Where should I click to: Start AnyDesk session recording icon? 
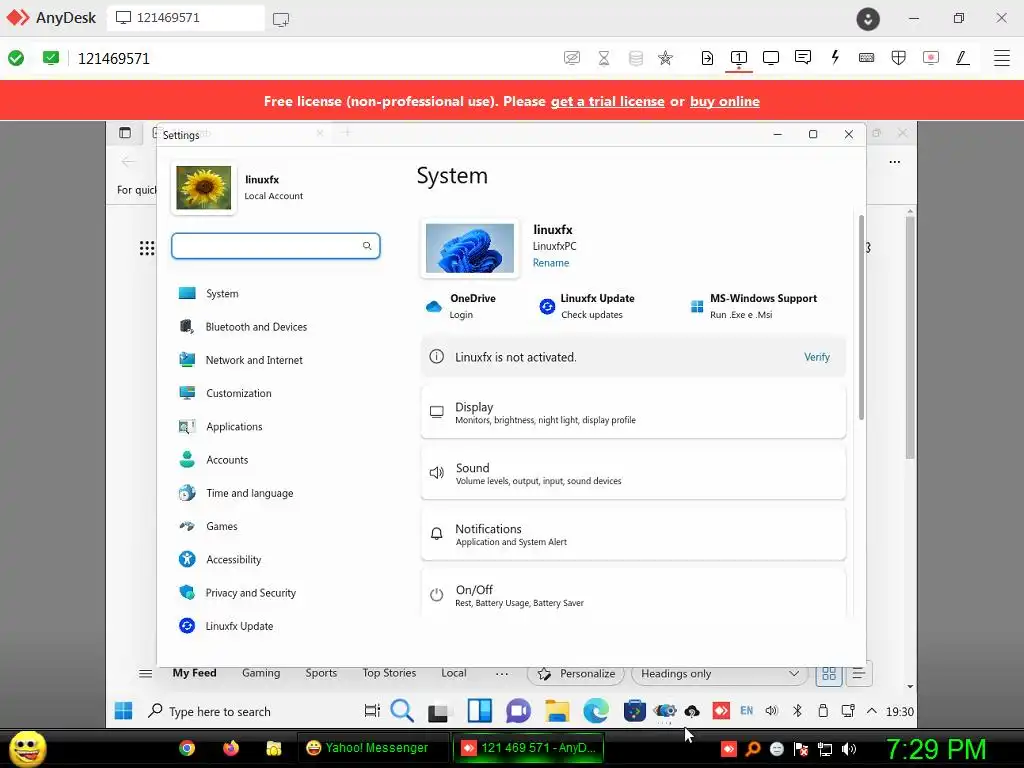point(931,57)
